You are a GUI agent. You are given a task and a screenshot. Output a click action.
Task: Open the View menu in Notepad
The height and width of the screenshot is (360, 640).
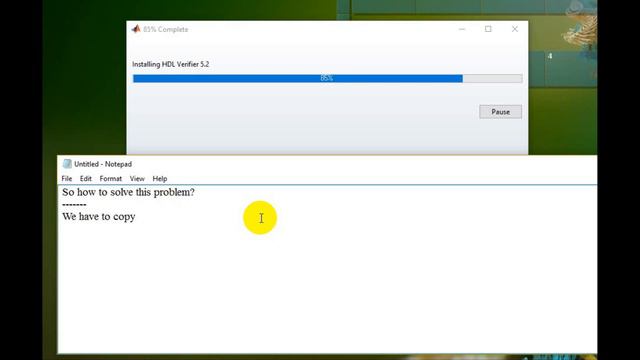[x=137, y=179]
